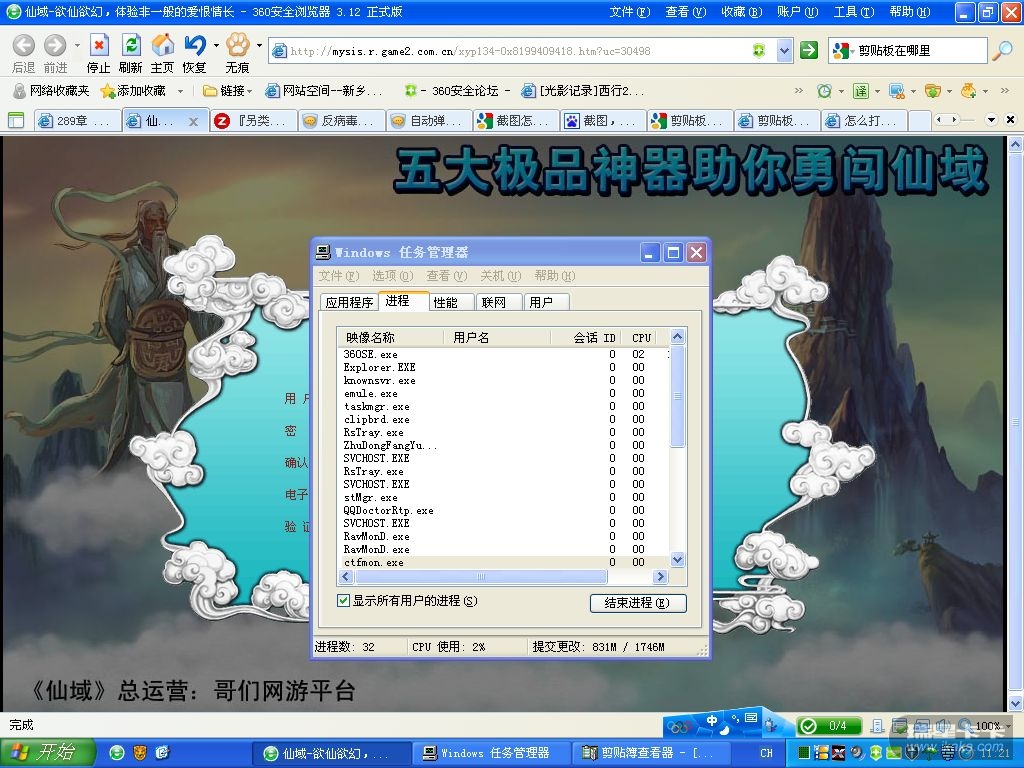Open the 链接 links folder dropdown
Image resolution: width=1024 pixels, height=768 pixels.
click(227, 91)
